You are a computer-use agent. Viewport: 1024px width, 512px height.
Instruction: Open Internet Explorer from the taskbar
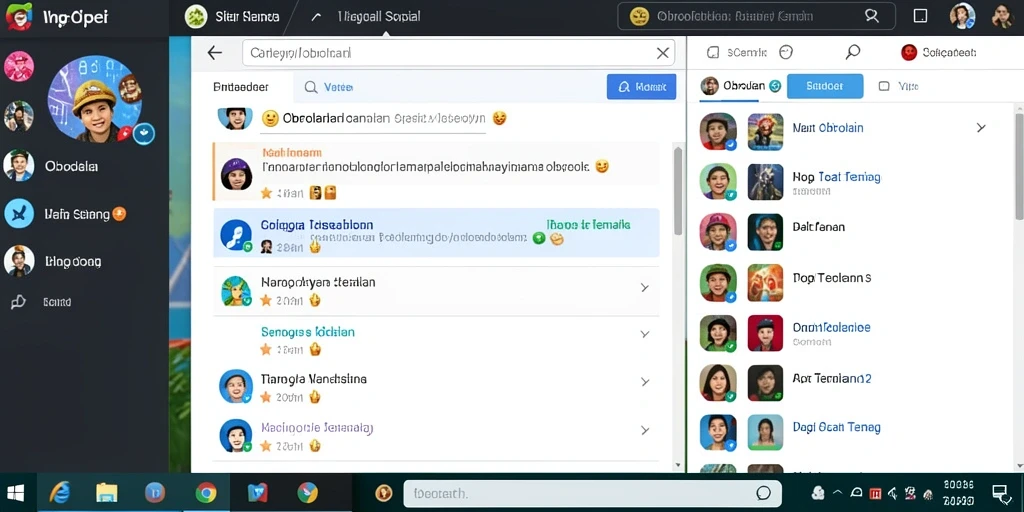click(x=59, y=492)
